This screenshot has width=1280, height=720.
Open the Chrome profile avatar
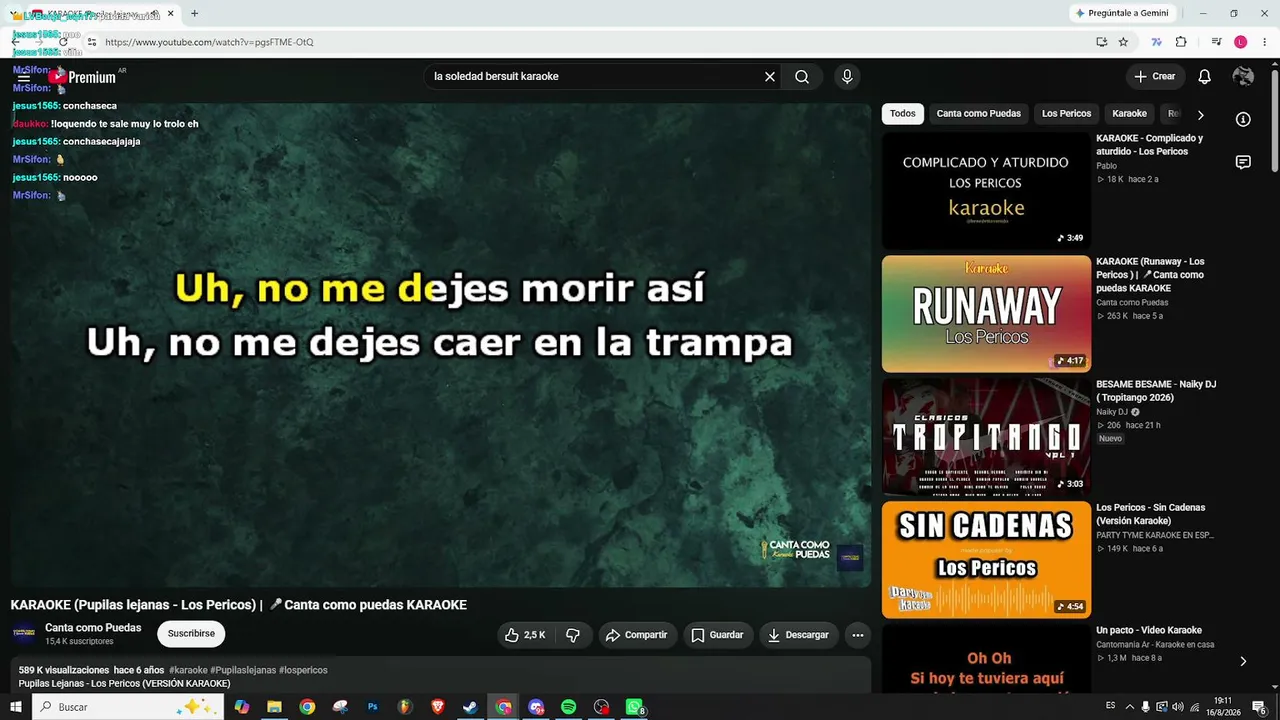click(x=1241, y=42)
